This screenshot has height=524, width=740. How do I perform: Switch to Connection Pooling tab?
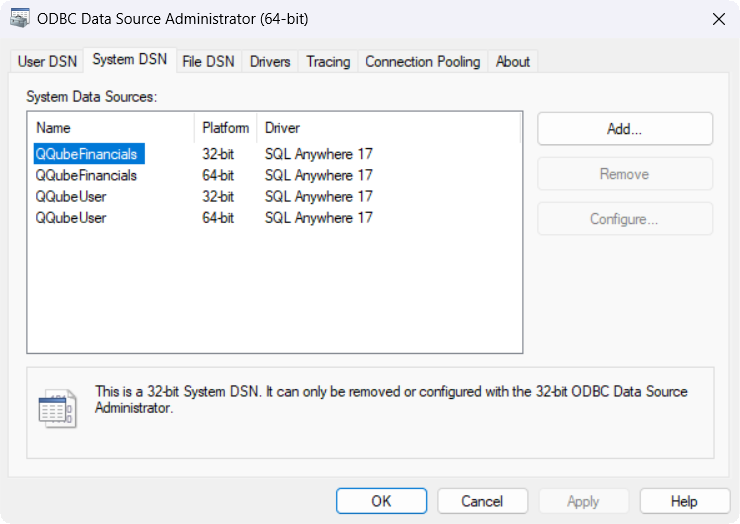point(422,62)
